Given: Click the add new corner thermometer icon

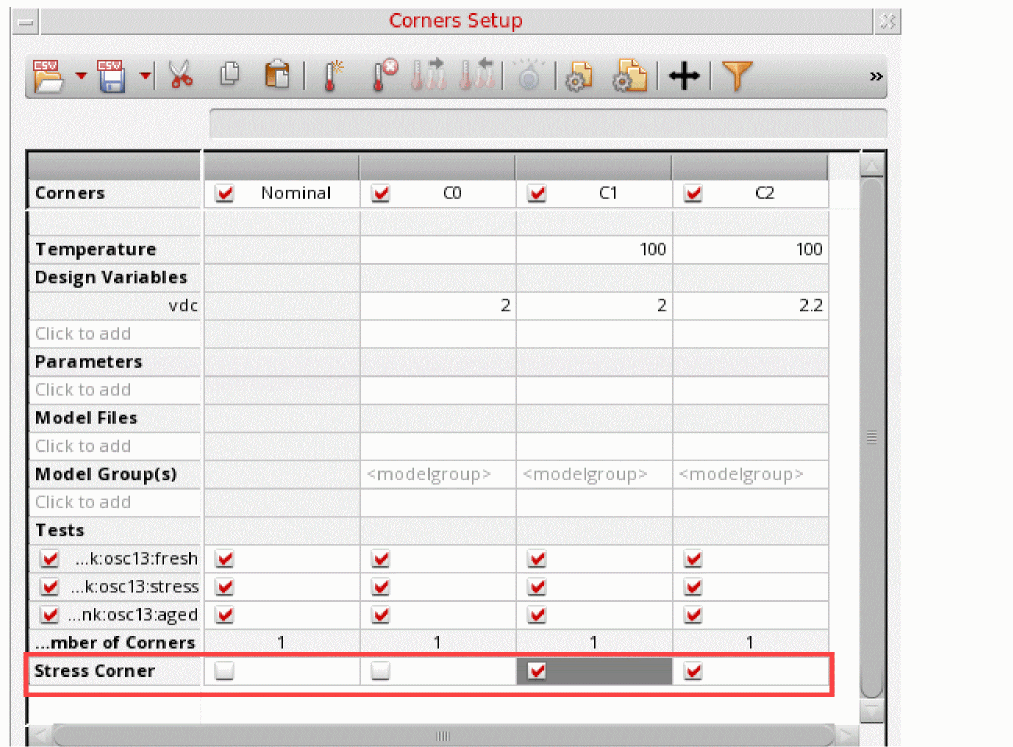Looking at the screenshot, I should (x=332, y=76).
